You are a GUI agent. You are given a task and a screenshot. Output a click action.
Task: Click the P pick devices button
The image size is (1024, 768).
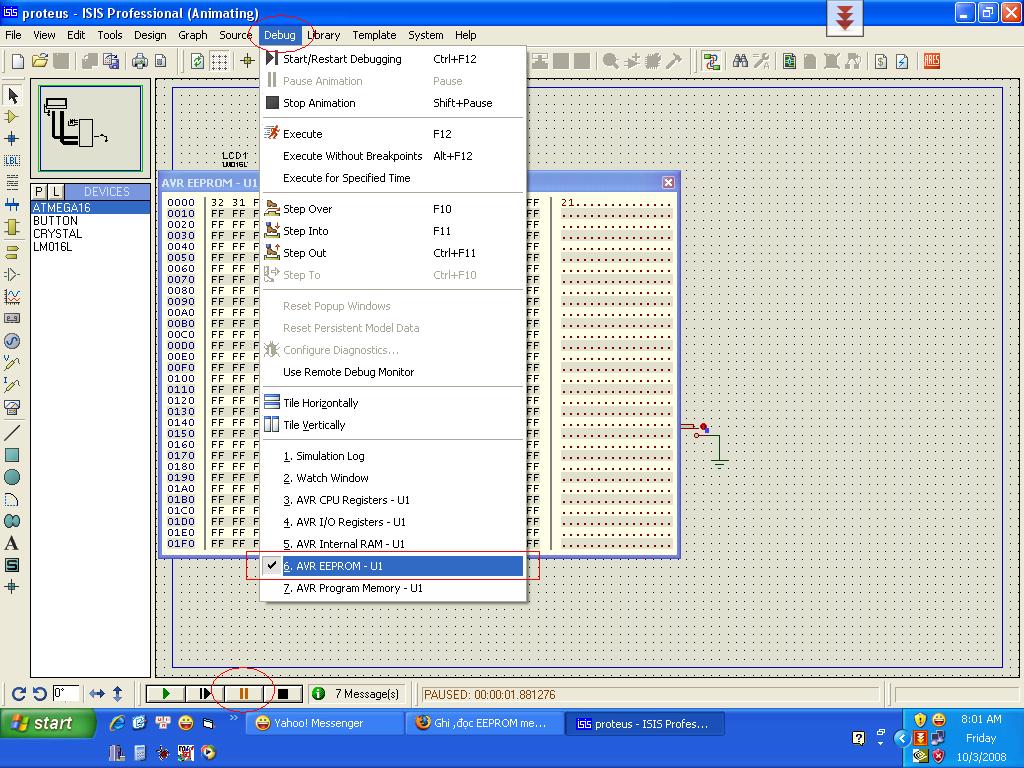click(x=39, y=191)
